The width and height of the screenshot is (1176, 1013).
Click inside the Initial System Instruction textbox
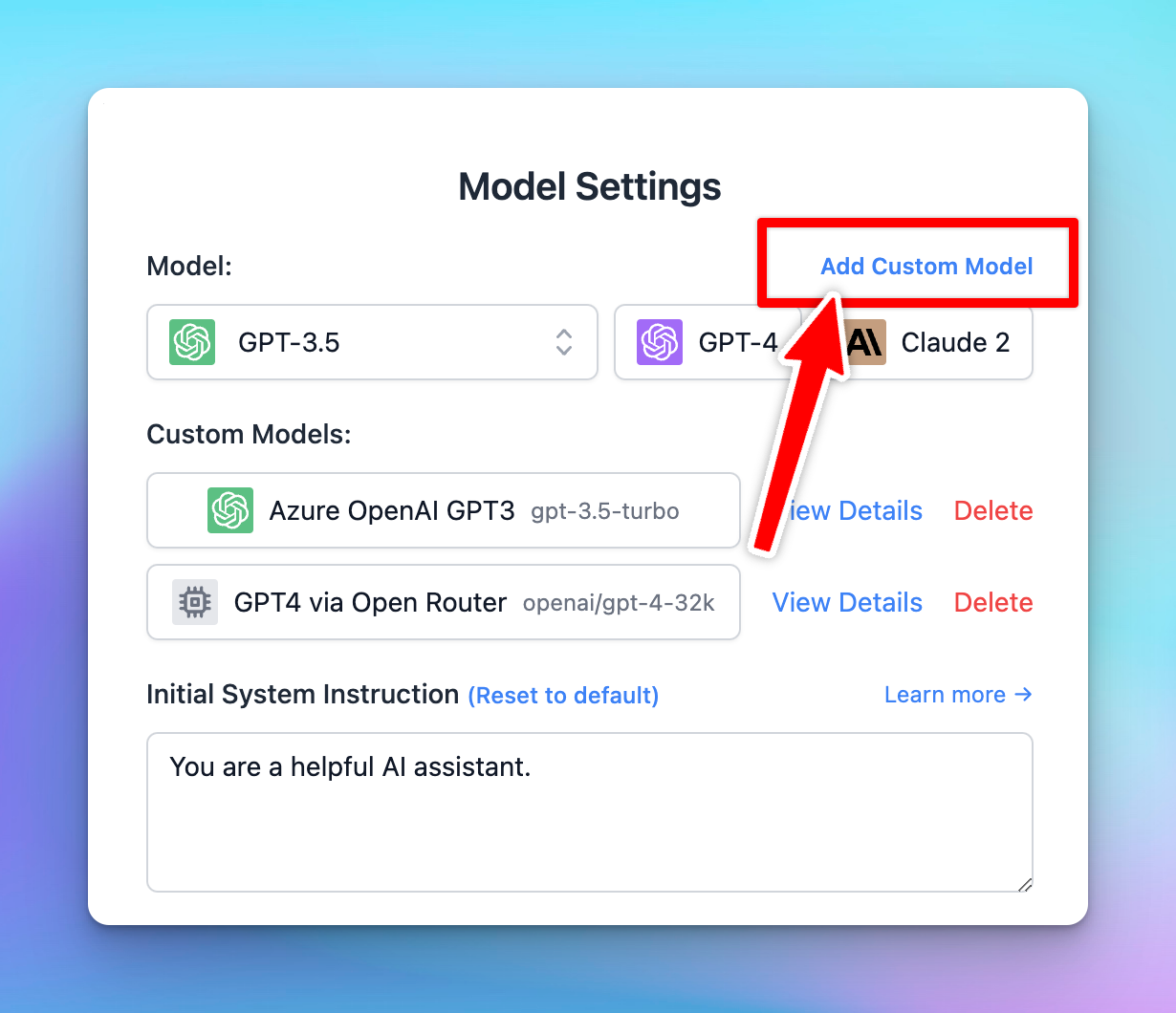[590, 812]
